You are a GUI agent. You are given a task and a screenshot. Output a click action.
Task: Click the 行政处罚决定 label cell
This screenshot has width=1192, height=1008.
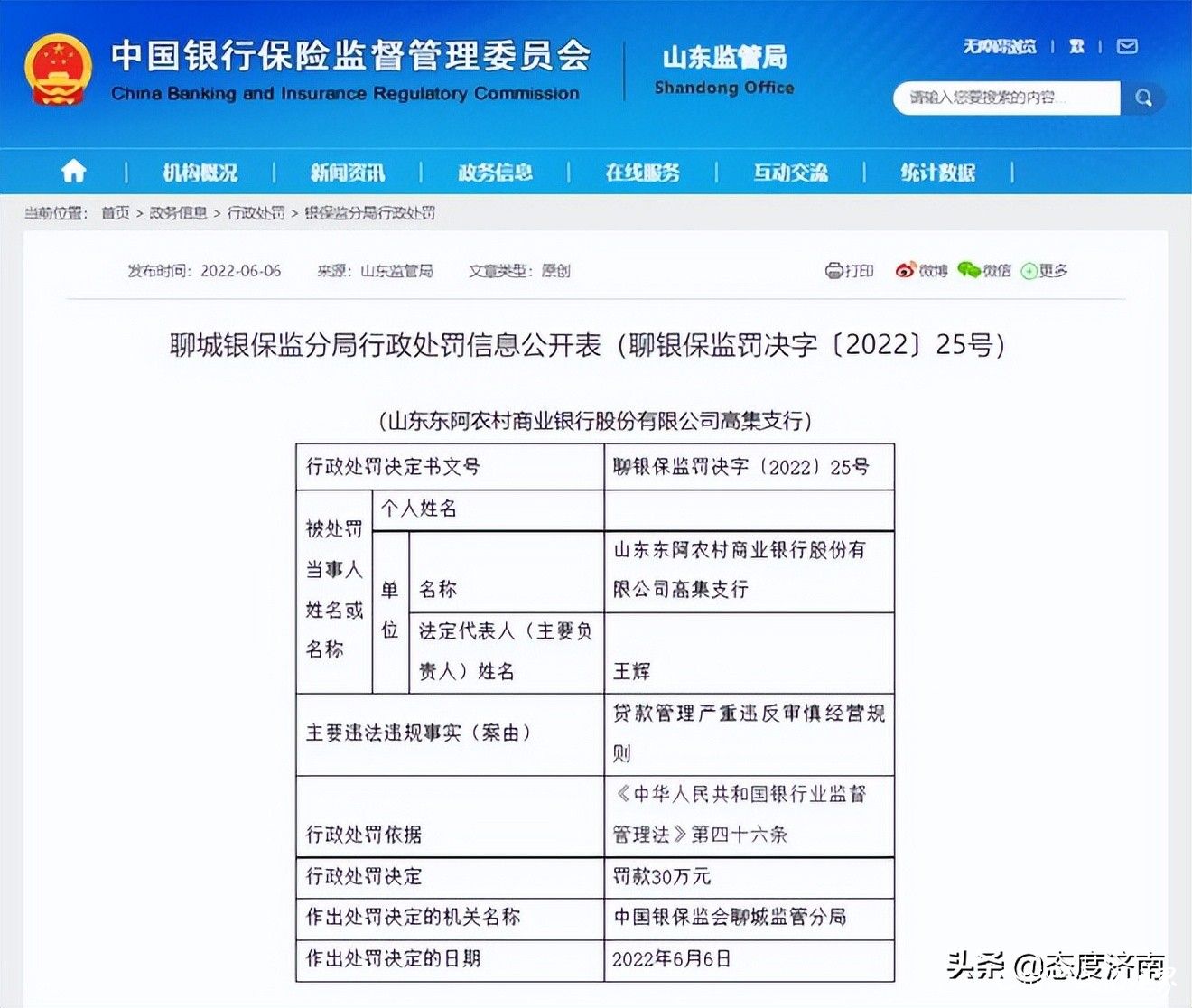450,877
